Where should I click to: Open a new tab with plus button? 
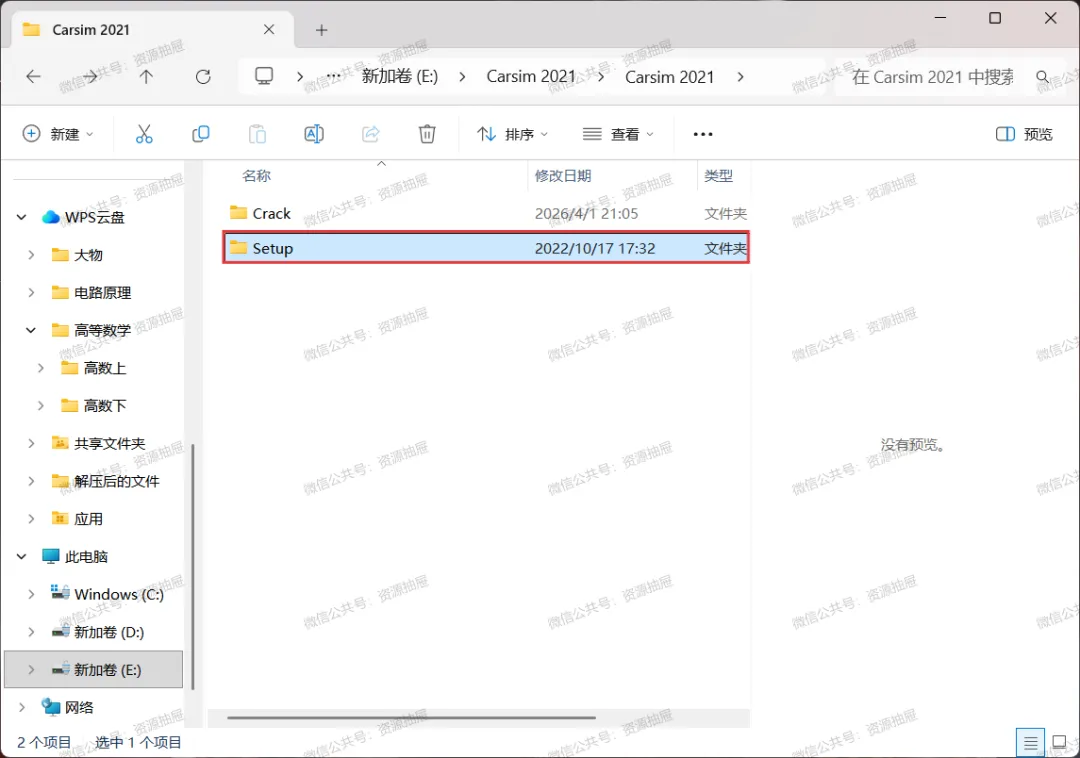coord(322,30)
